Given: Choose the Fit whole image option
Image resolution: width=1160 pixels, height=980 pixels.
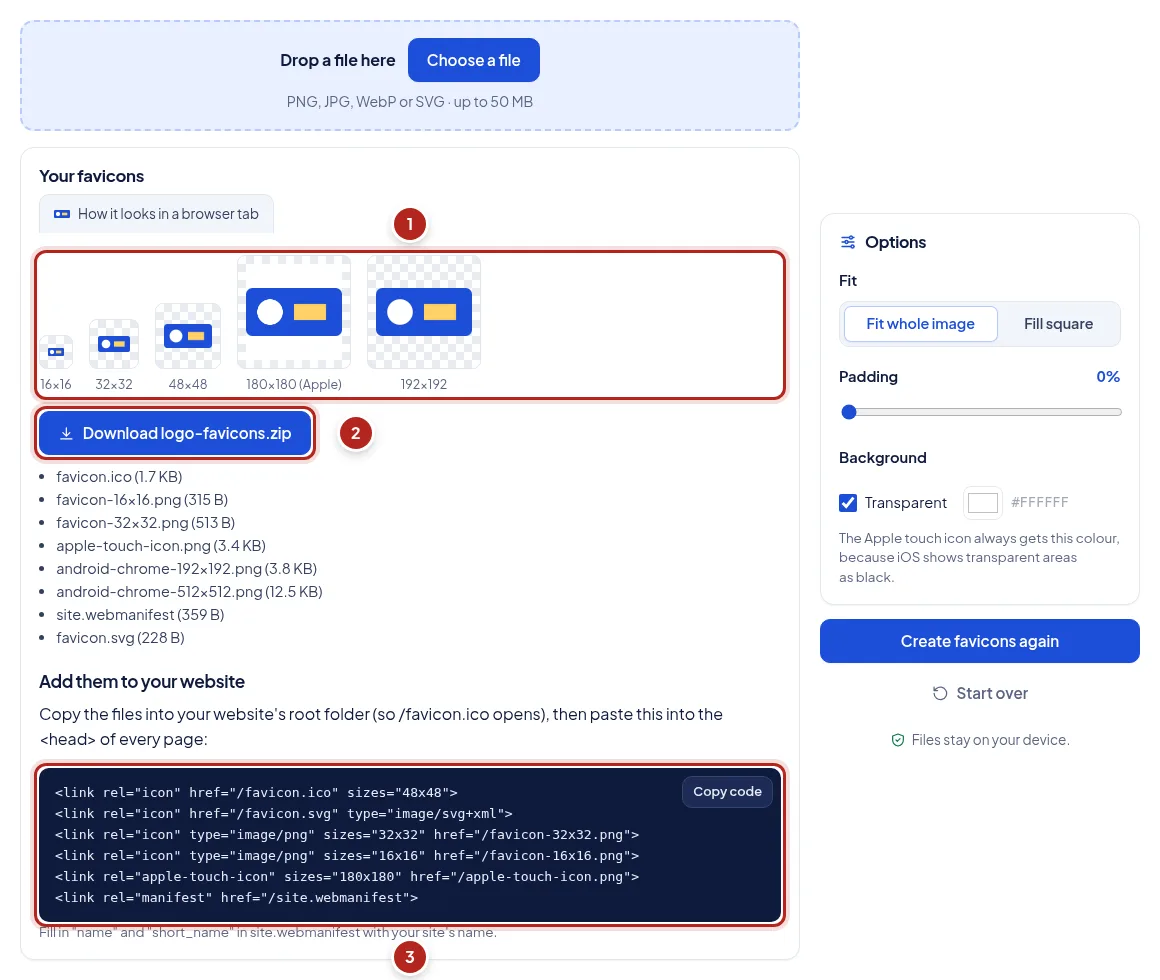Looking at the screenshot, I should 920,324.
